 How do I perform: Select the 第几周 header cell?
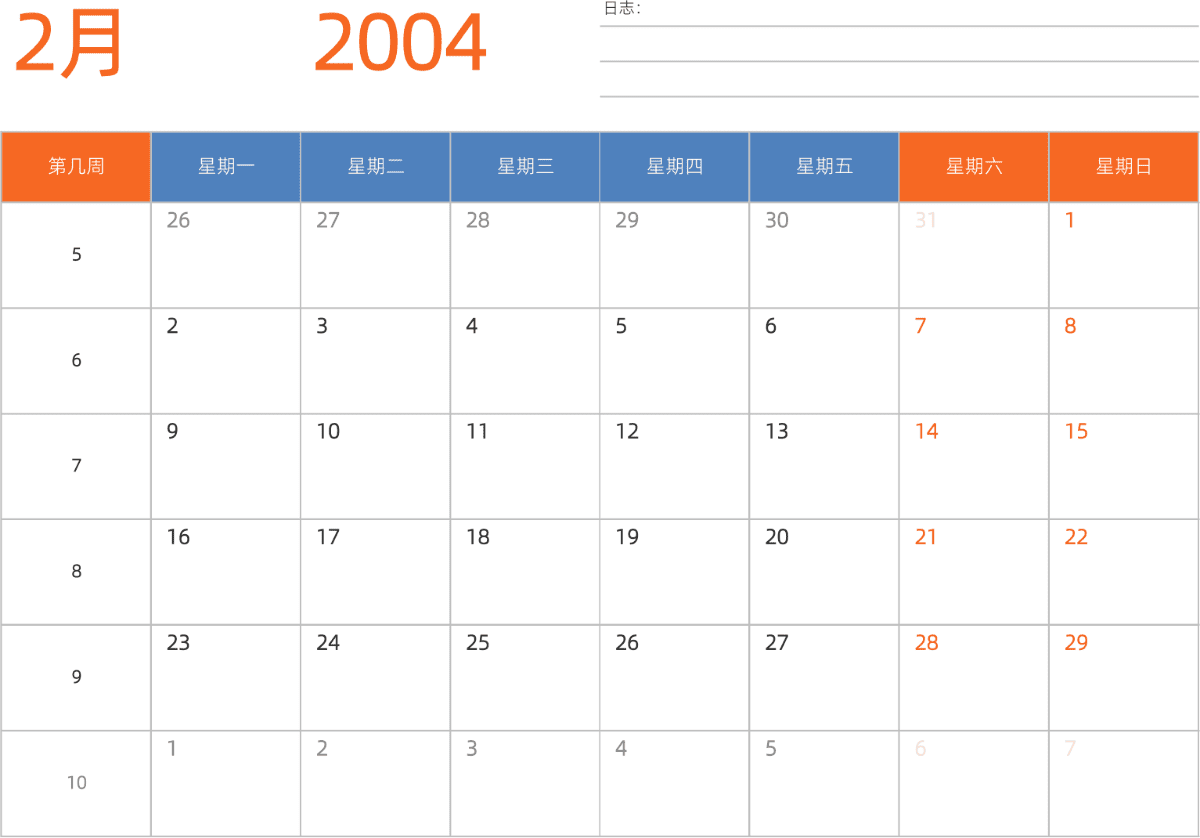tap(76, 167)
